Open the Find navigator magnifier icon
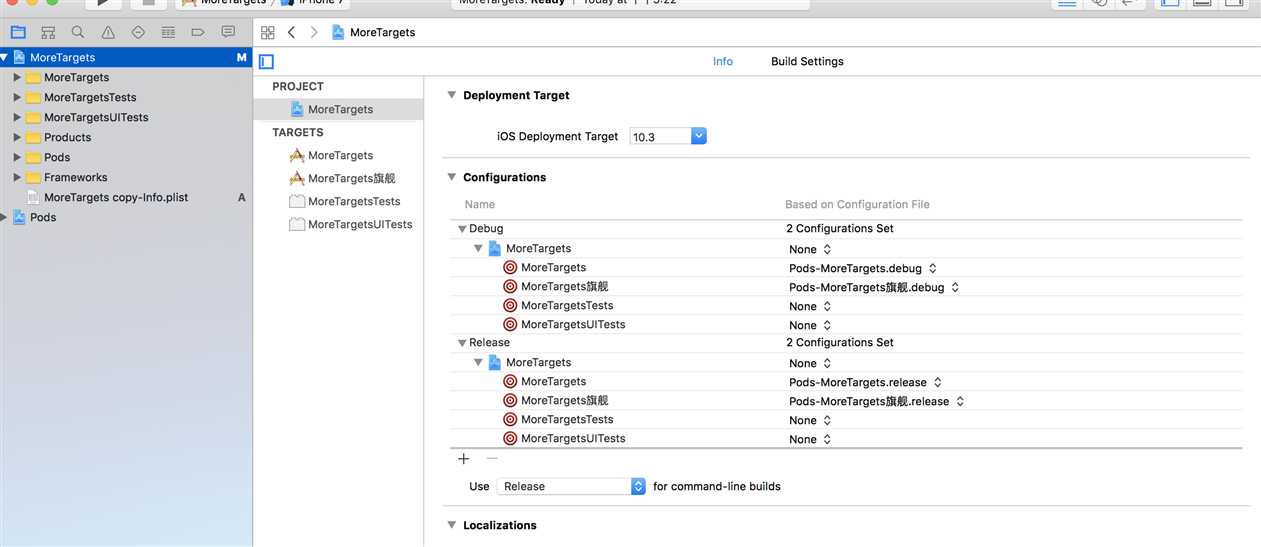Image resolution: width=1261 pixels, height=547 pixels. coord(78,32)
